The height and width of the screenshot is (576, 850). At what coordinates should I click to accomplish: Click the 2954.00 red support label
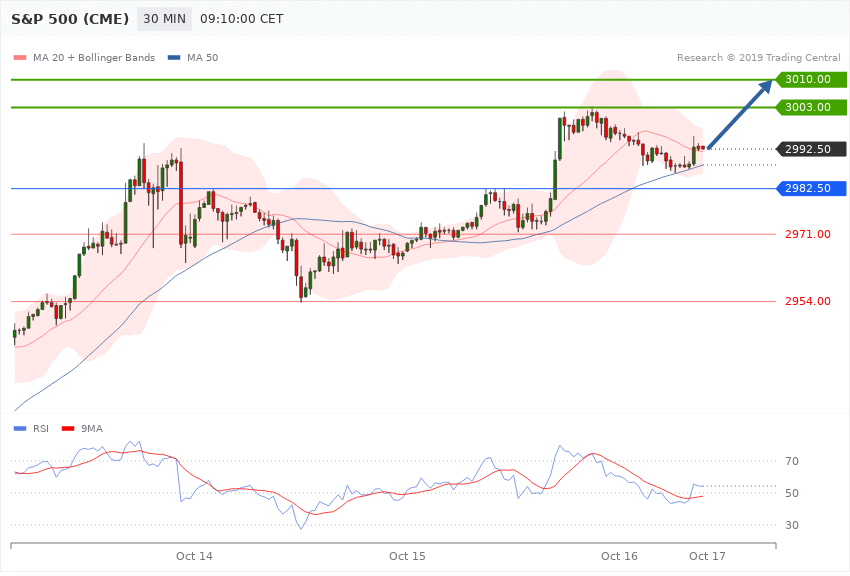[808, 301]
